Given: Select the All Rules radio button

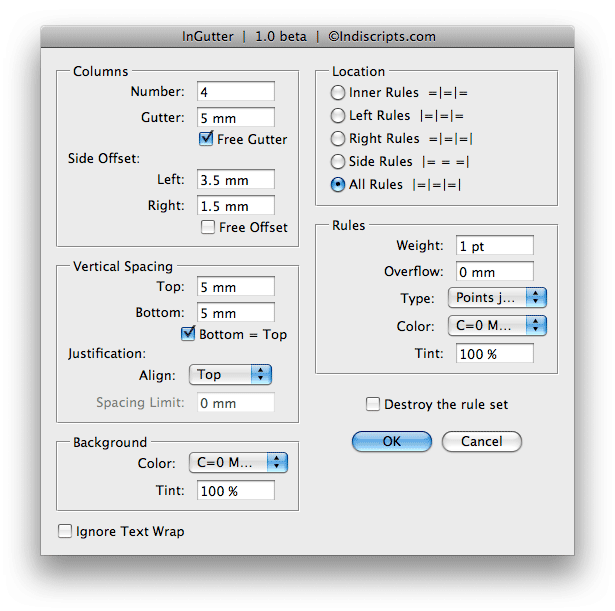Looking at the screenshot, I should click(x=339, y=185).
